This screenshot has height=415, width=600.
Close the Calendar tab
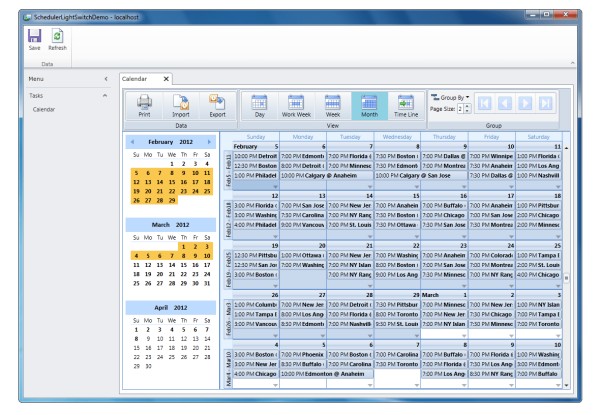click(x=166, y=78)
